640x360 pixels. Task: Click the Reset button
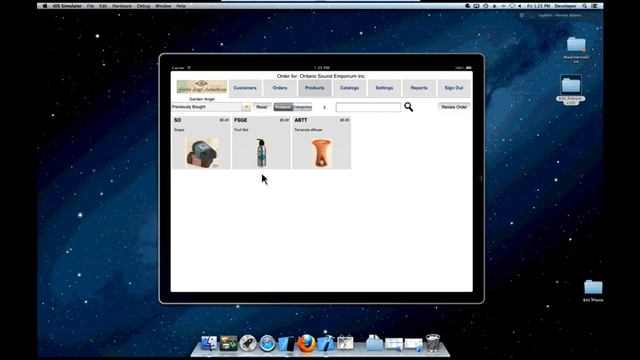click(262, 107)
